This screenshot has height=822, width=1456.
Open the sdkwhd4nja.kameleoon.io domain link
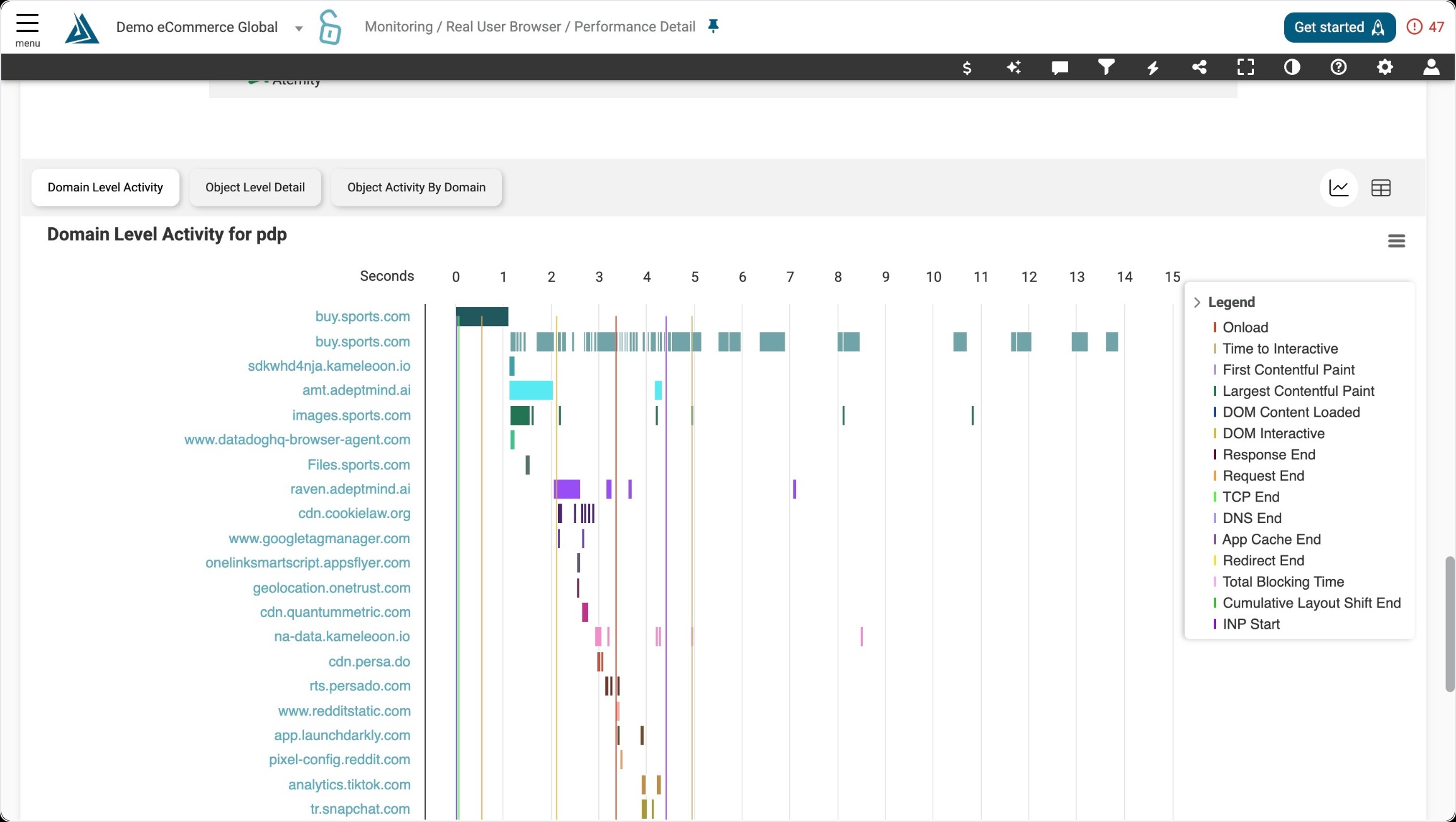[329, 366]
